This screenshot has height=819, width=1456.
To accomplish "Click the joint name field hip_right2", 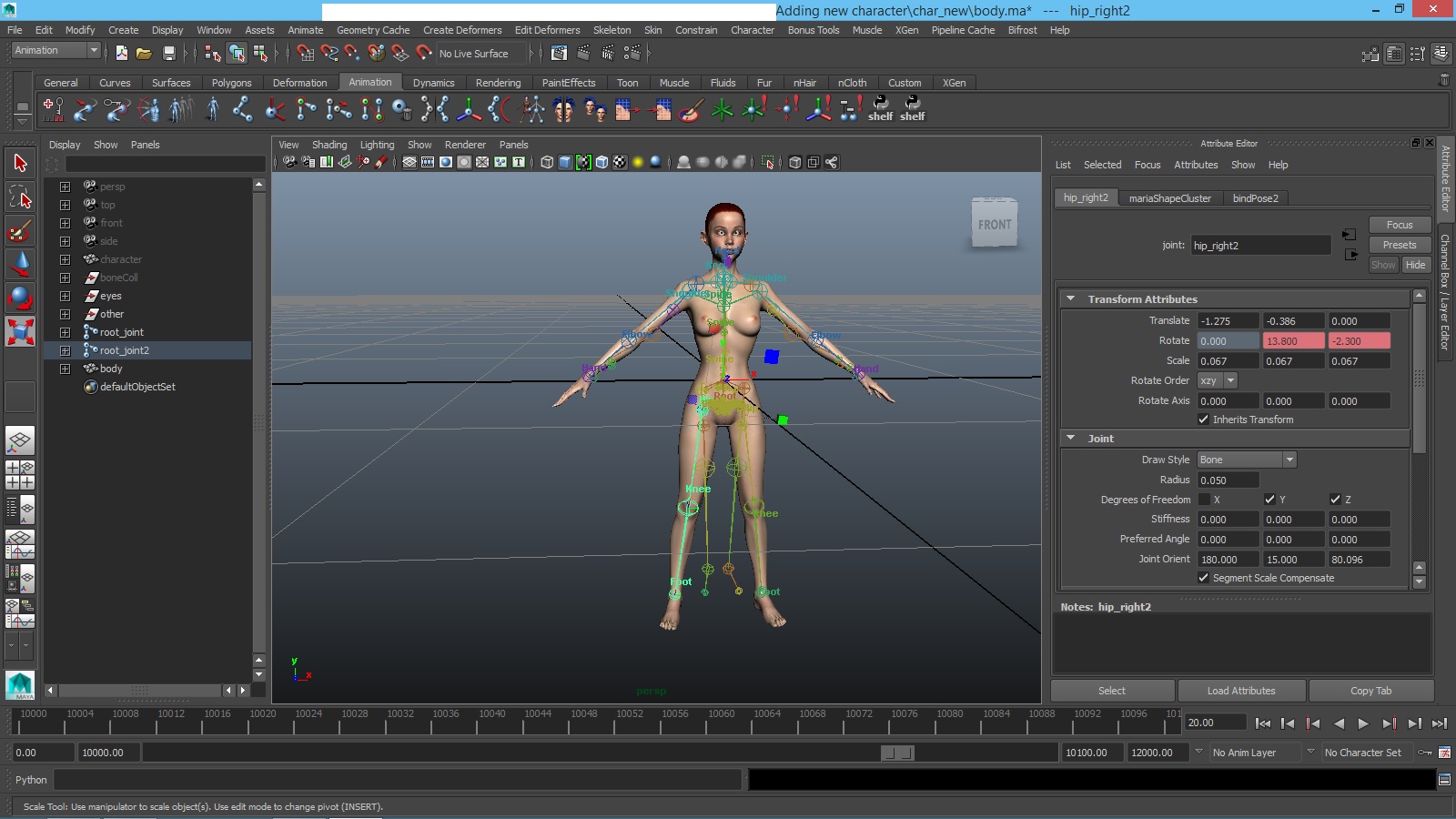I will tap(1261, 246).
